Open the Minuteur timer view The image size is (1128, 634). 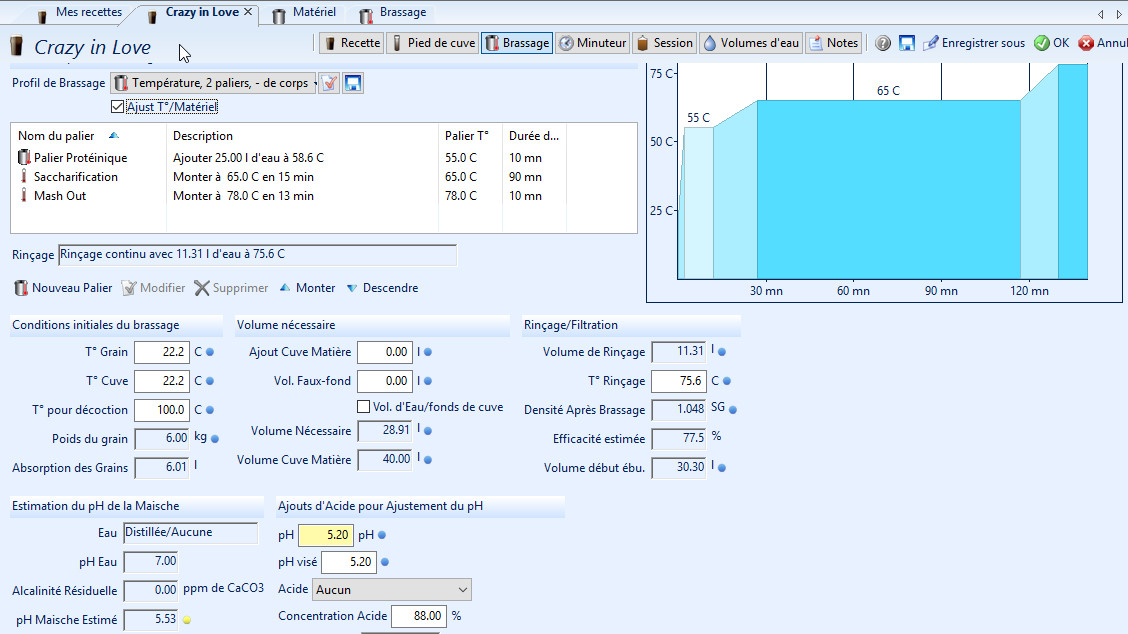tap(592, 43)
